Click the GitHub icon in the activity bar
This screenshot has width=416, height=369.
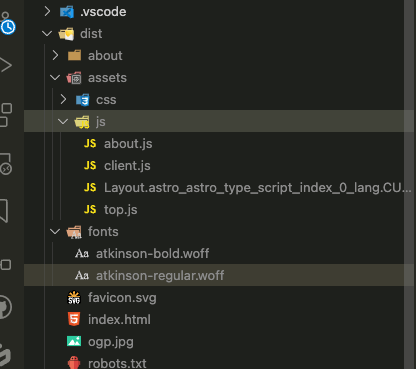tap(5, 307)
